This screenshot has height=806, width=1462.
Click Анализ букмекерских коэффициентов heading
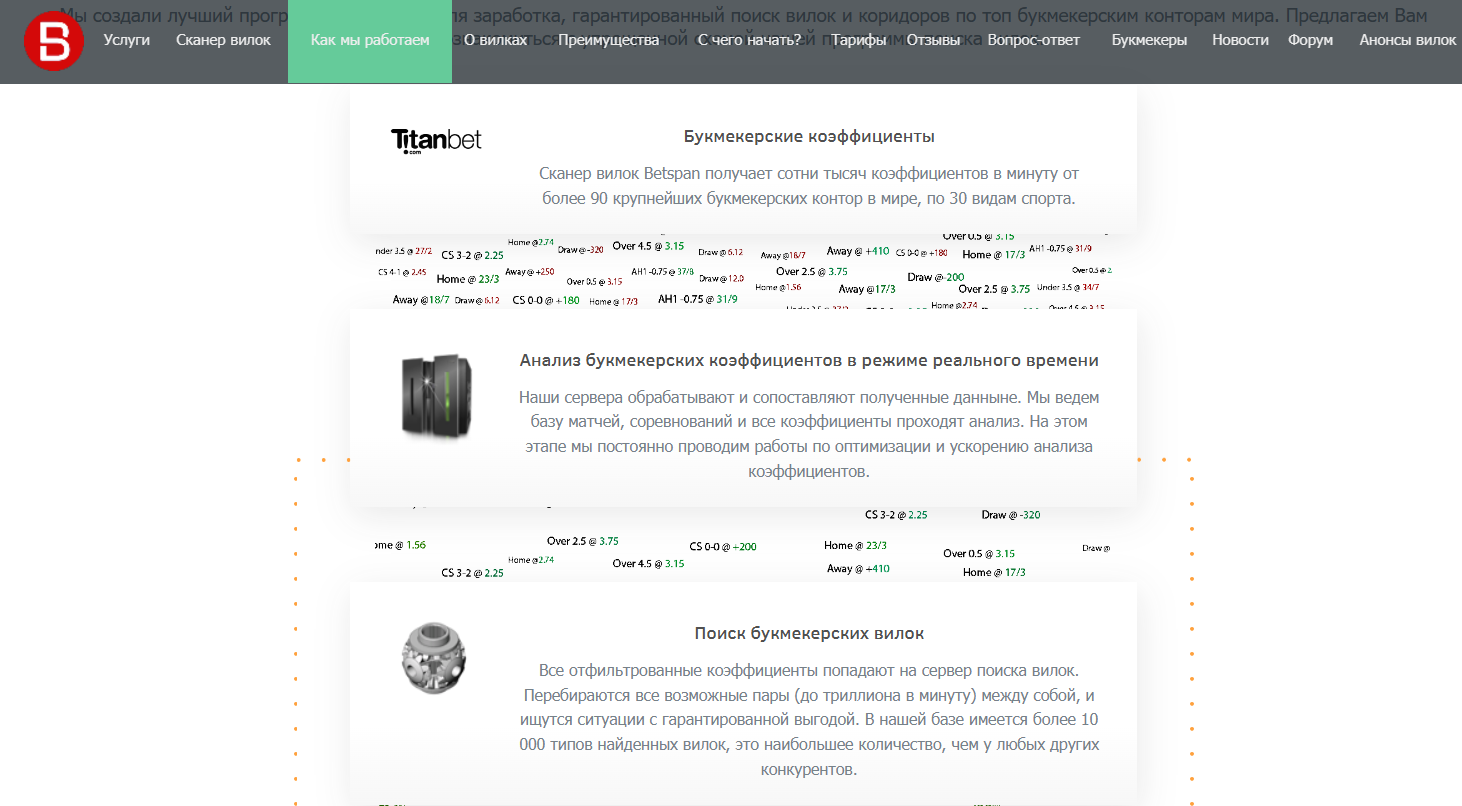pyautogui.click(x=809, y=360)
